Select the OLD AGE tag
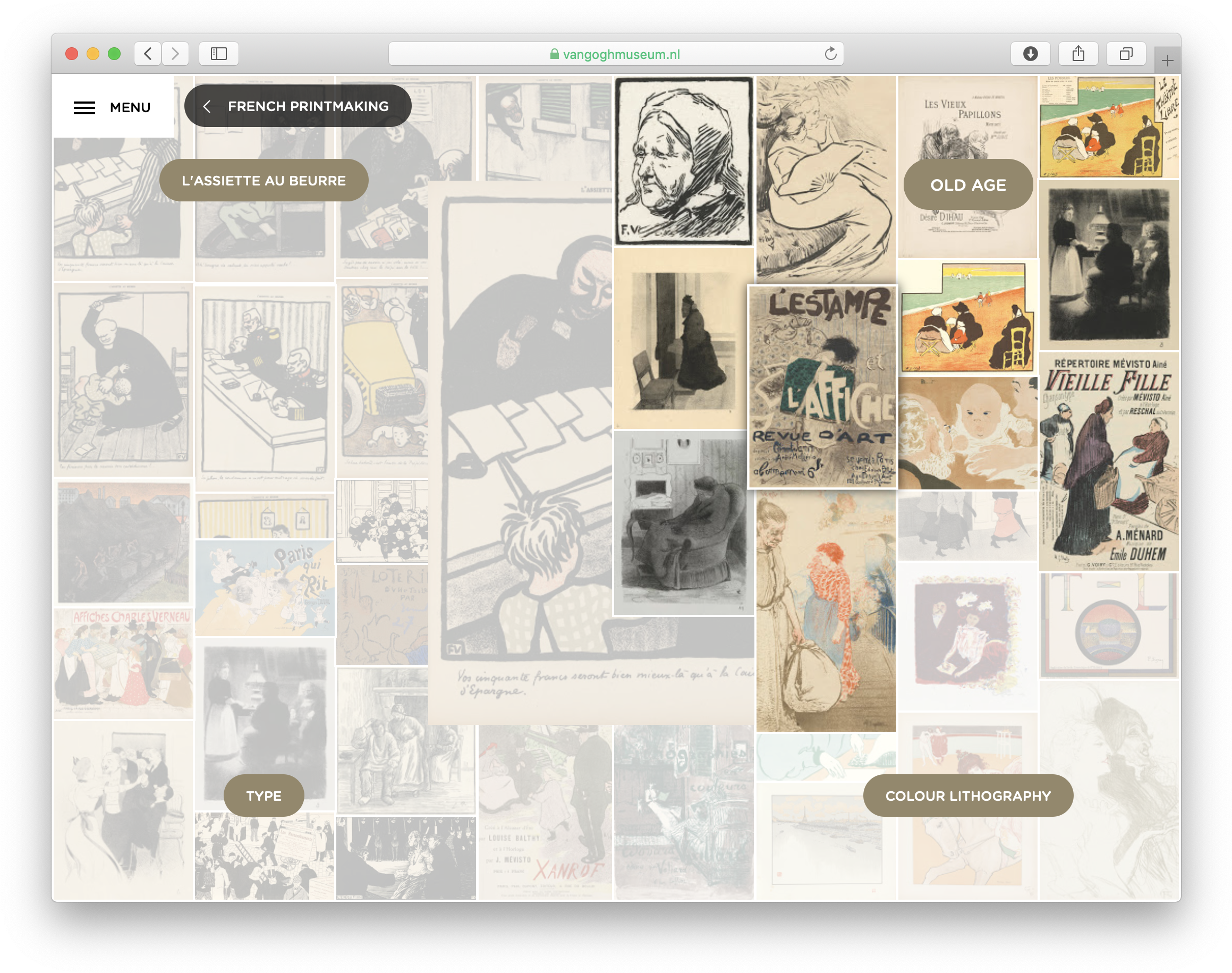 [x=968, y=184]
